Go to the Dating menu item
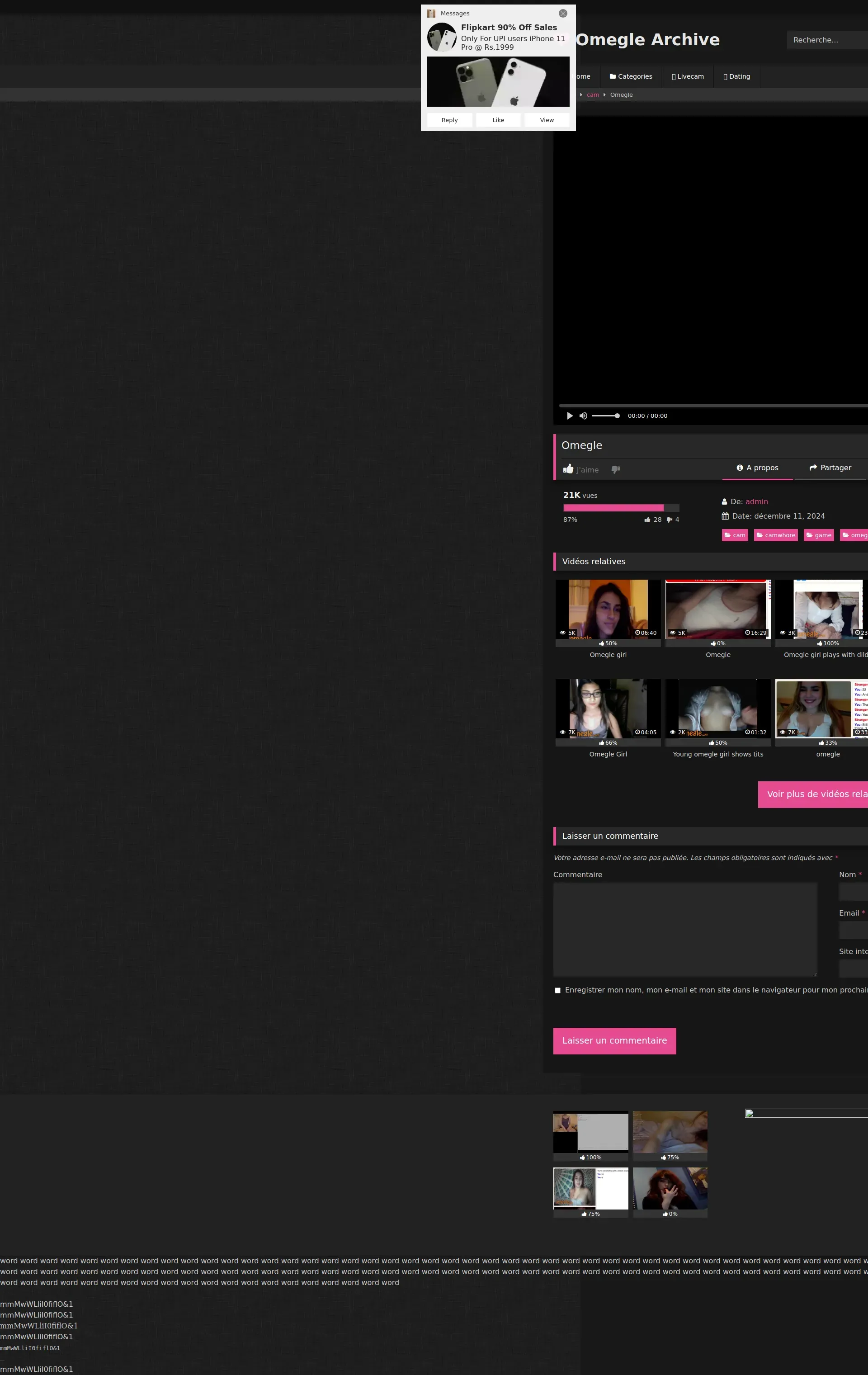Image resolution: width=868 pixels, height=1375 pixels. click(x=736, y=76)
